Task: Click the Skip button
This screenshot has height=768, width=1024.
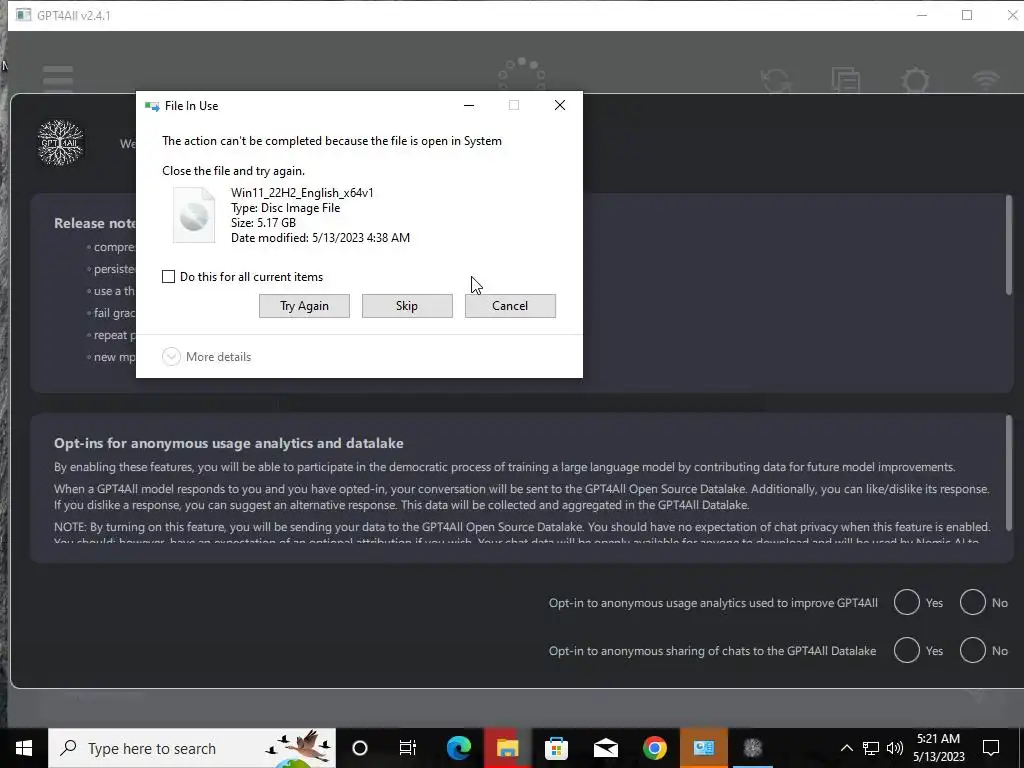Action: pos(407,306)
